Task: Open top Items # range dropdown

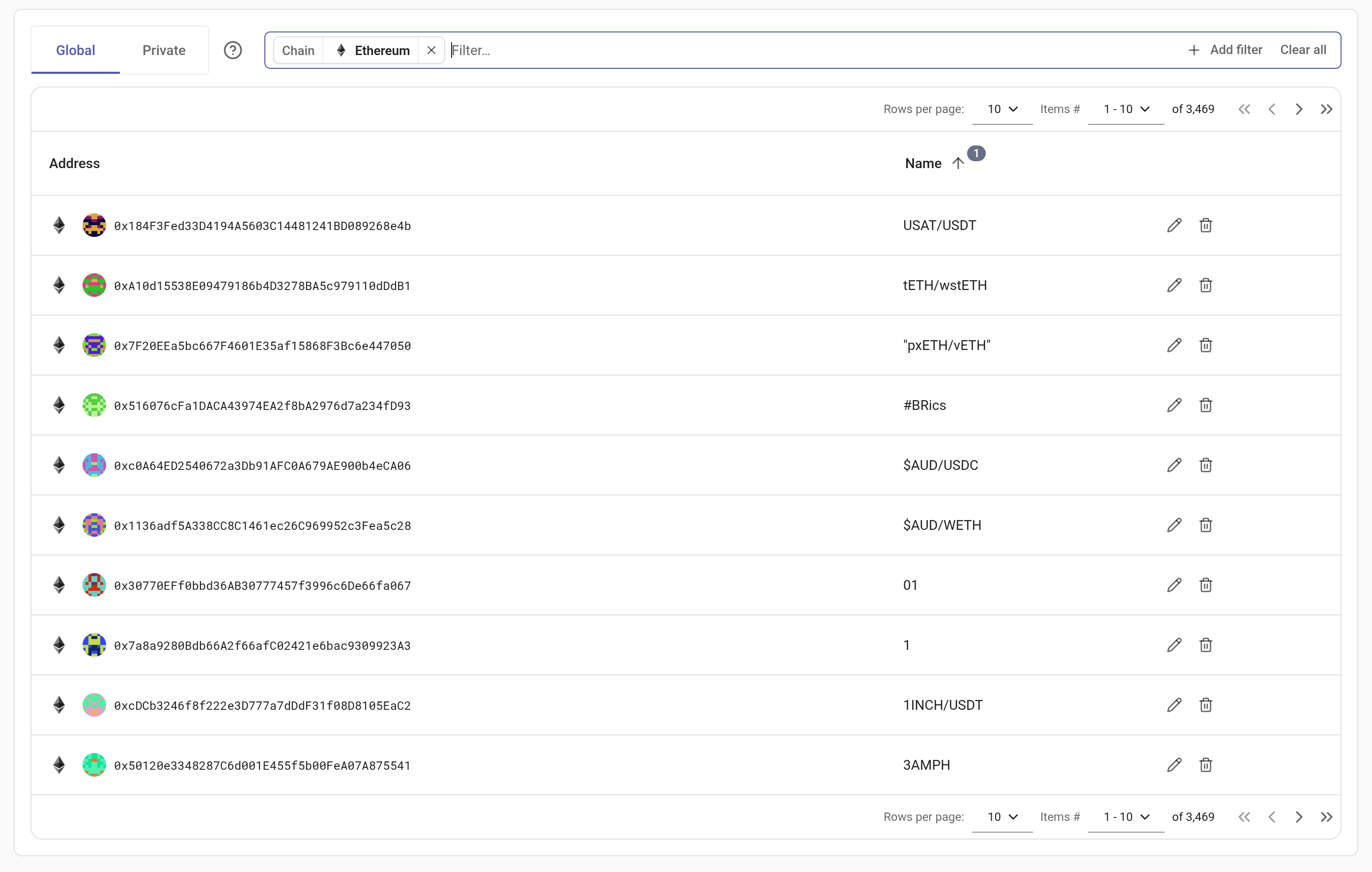Action: 1125,109
